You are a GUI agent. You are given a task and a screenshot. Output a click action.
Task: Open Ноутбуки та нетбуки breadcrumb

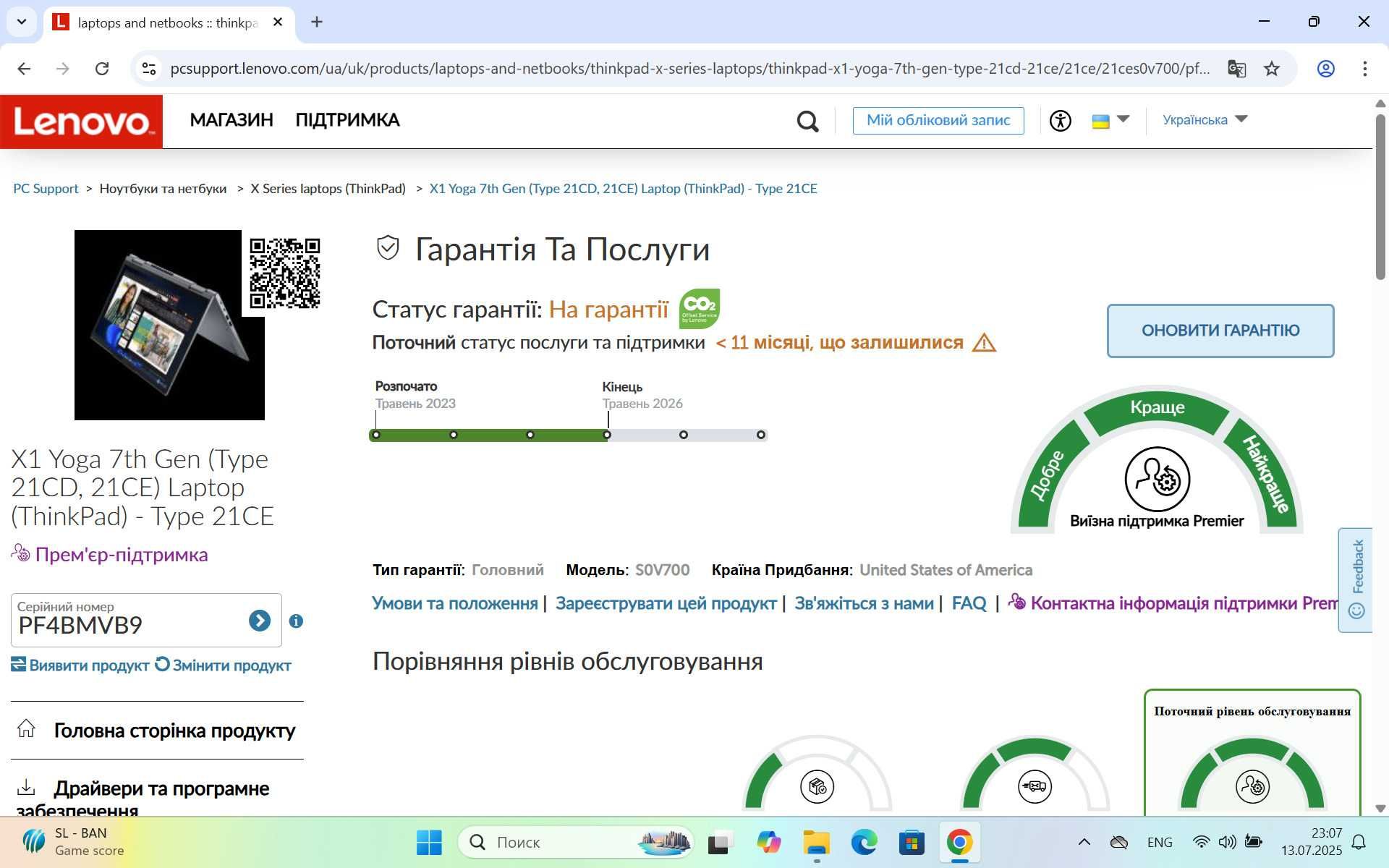click(x=163, y=189)
